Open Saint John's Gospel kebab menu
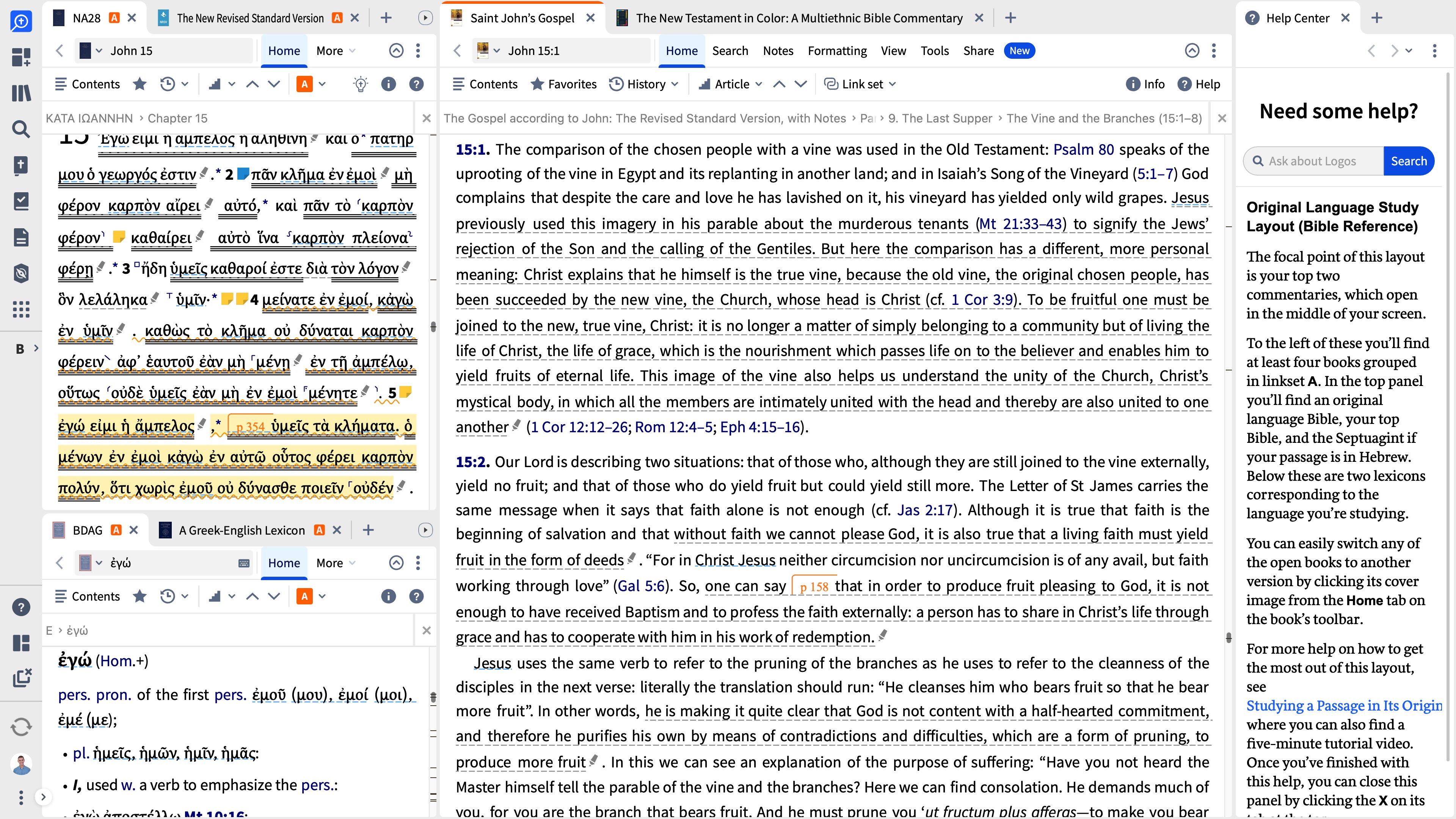Screen dimensions: 1456x819 tap(1214, 51)
